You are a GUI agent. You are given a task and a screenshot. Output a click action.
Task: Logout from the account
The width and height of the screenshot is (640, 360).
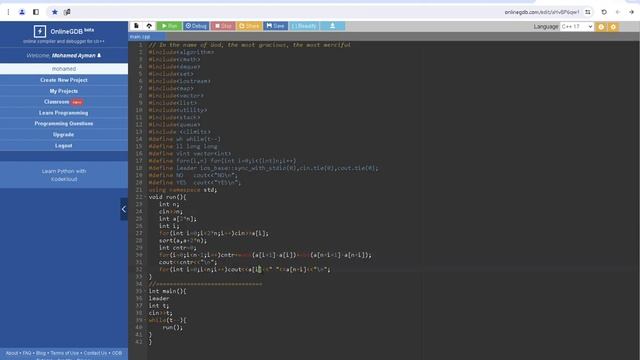point(64,146)
